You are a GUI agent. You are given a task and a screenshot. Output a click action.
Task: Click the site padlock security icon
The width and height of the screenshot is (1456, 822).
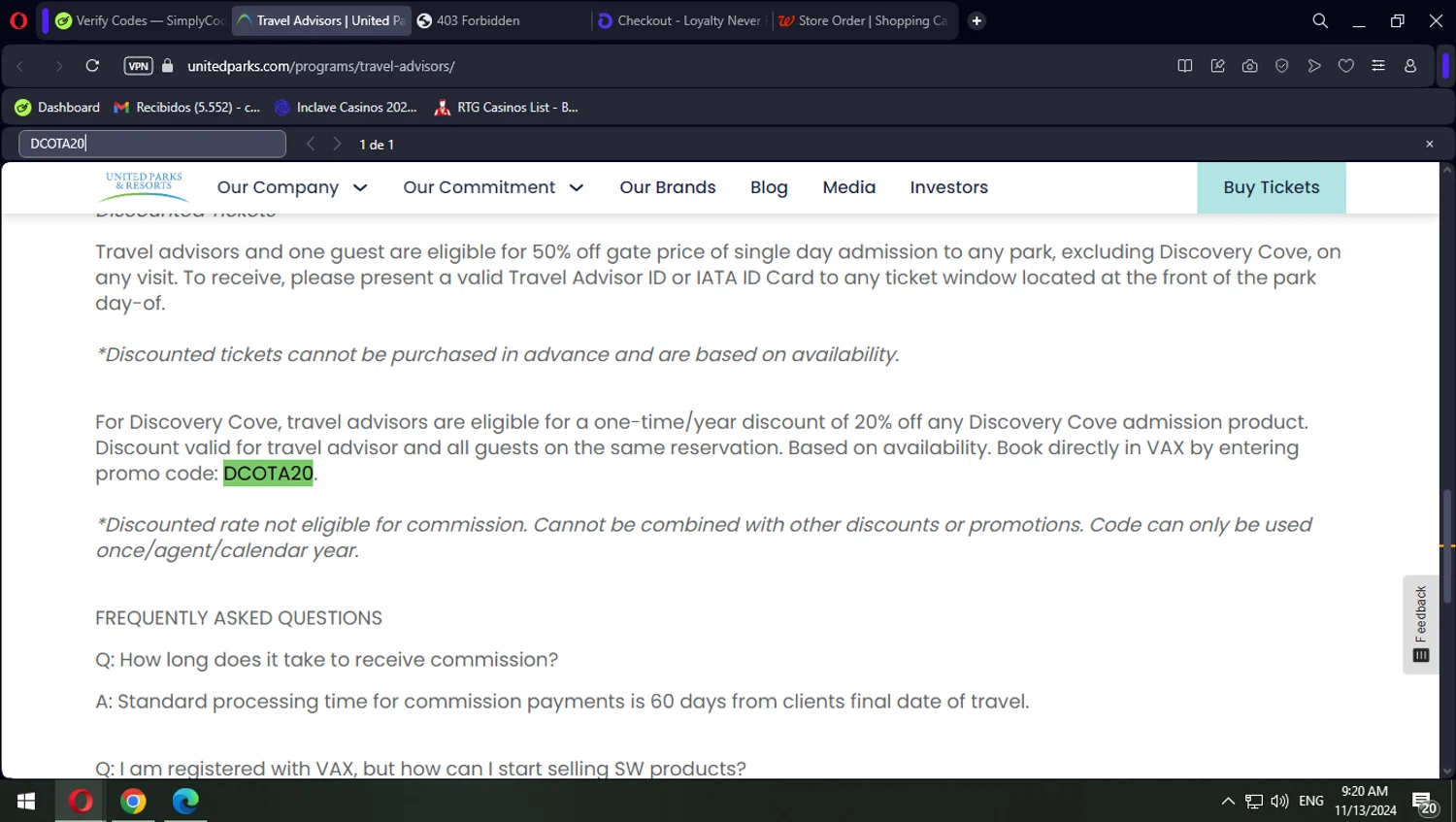(168, 66)
